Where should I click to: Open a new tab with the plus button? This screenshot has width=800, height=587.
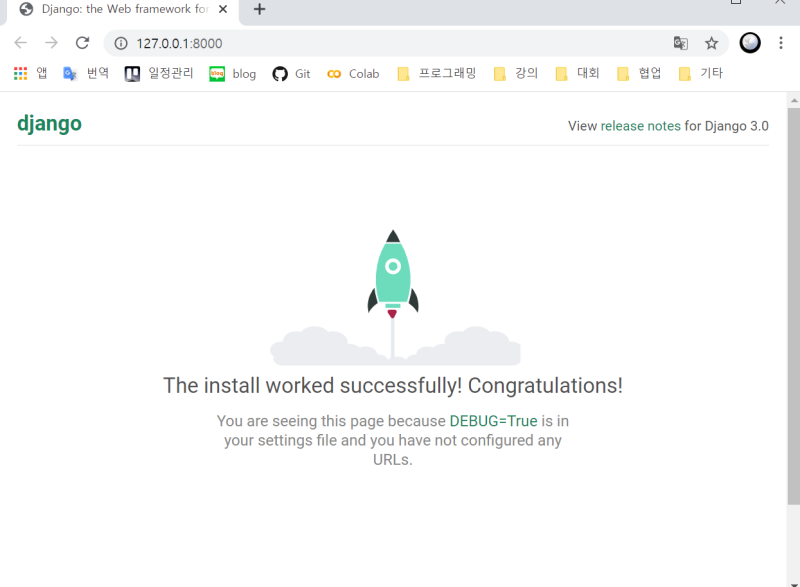[x=258, y=11]
